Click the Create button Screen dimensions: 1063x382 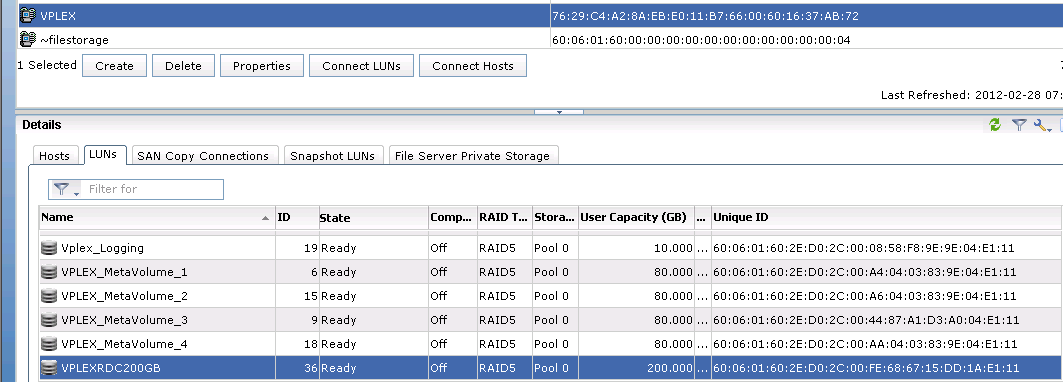click(114, 66)
